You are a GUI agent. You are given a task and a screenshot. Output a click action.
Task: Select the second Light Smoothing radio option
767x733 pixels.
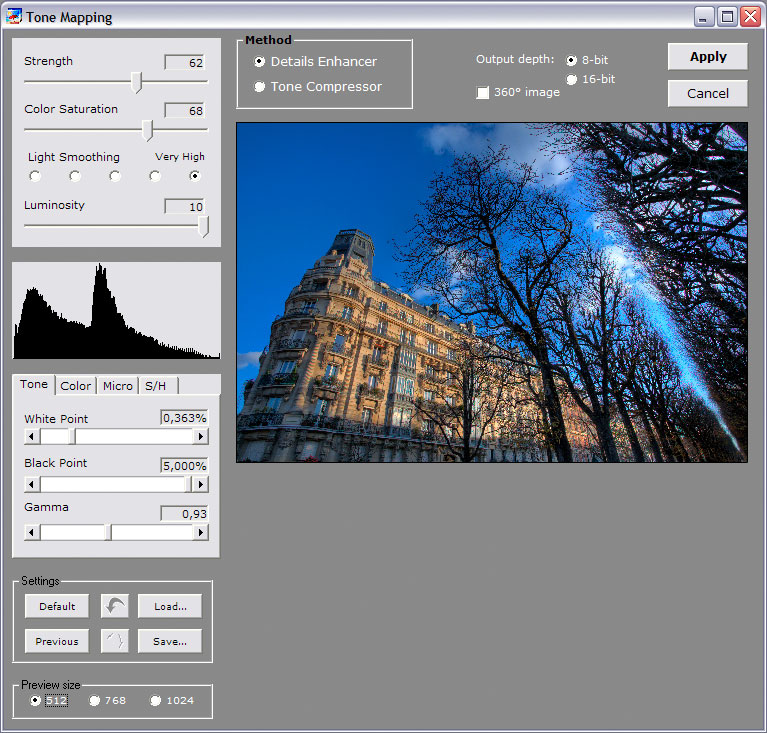[75, 176]
